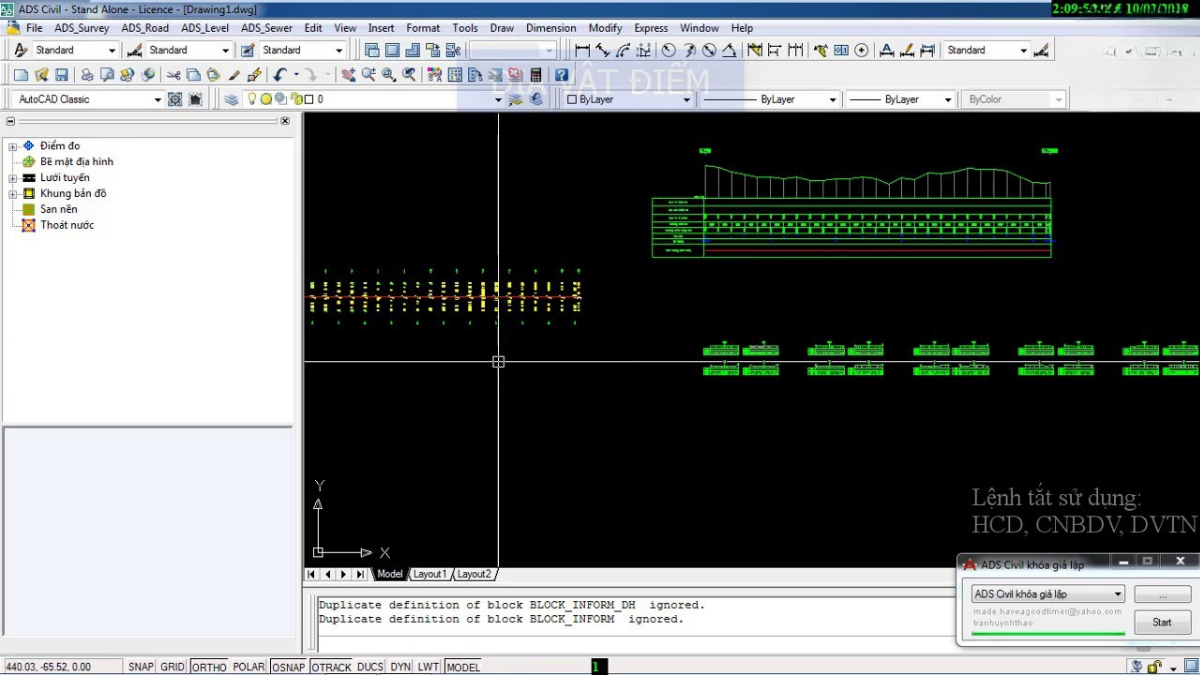
Task: Select the Zoom Realtime tool
Action: pos(368,75)
